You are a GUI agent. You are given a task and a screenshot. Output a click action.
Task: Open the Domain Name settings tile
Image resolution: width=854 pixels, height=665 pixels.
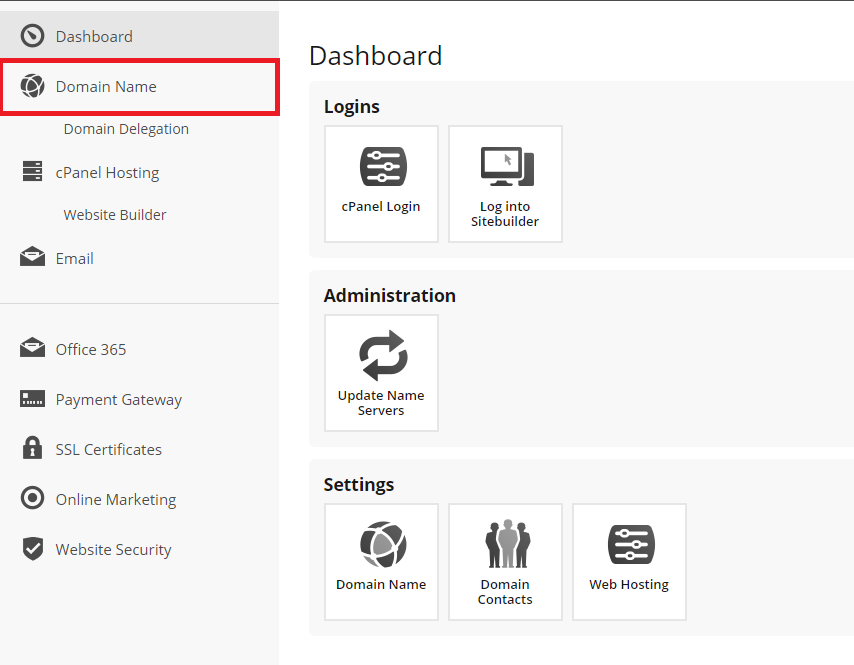381,562
